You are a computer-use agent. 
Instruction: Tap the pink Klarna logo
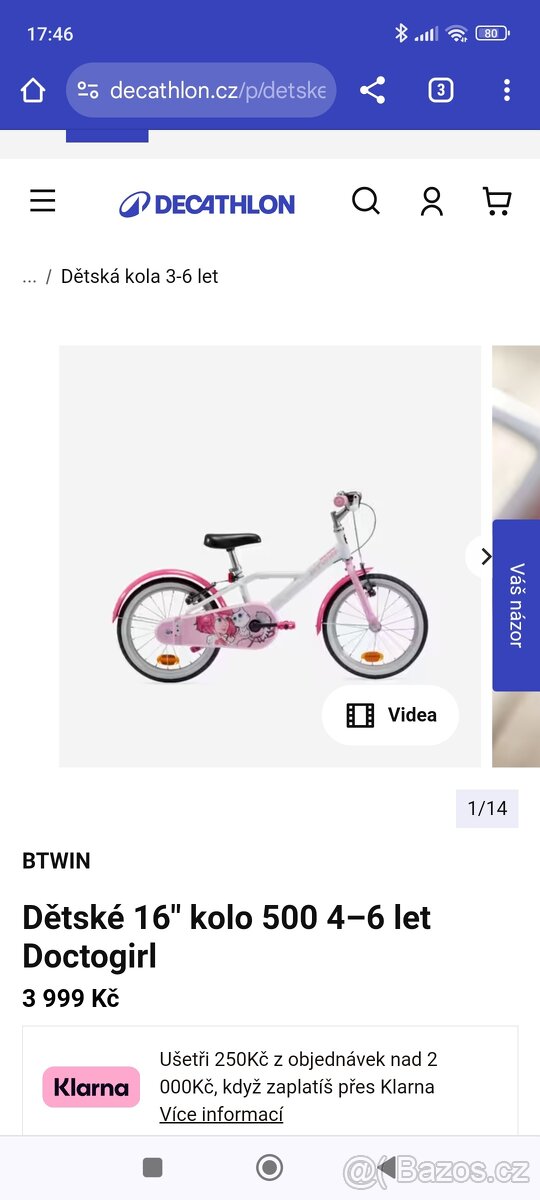(x=91, y=1087)
